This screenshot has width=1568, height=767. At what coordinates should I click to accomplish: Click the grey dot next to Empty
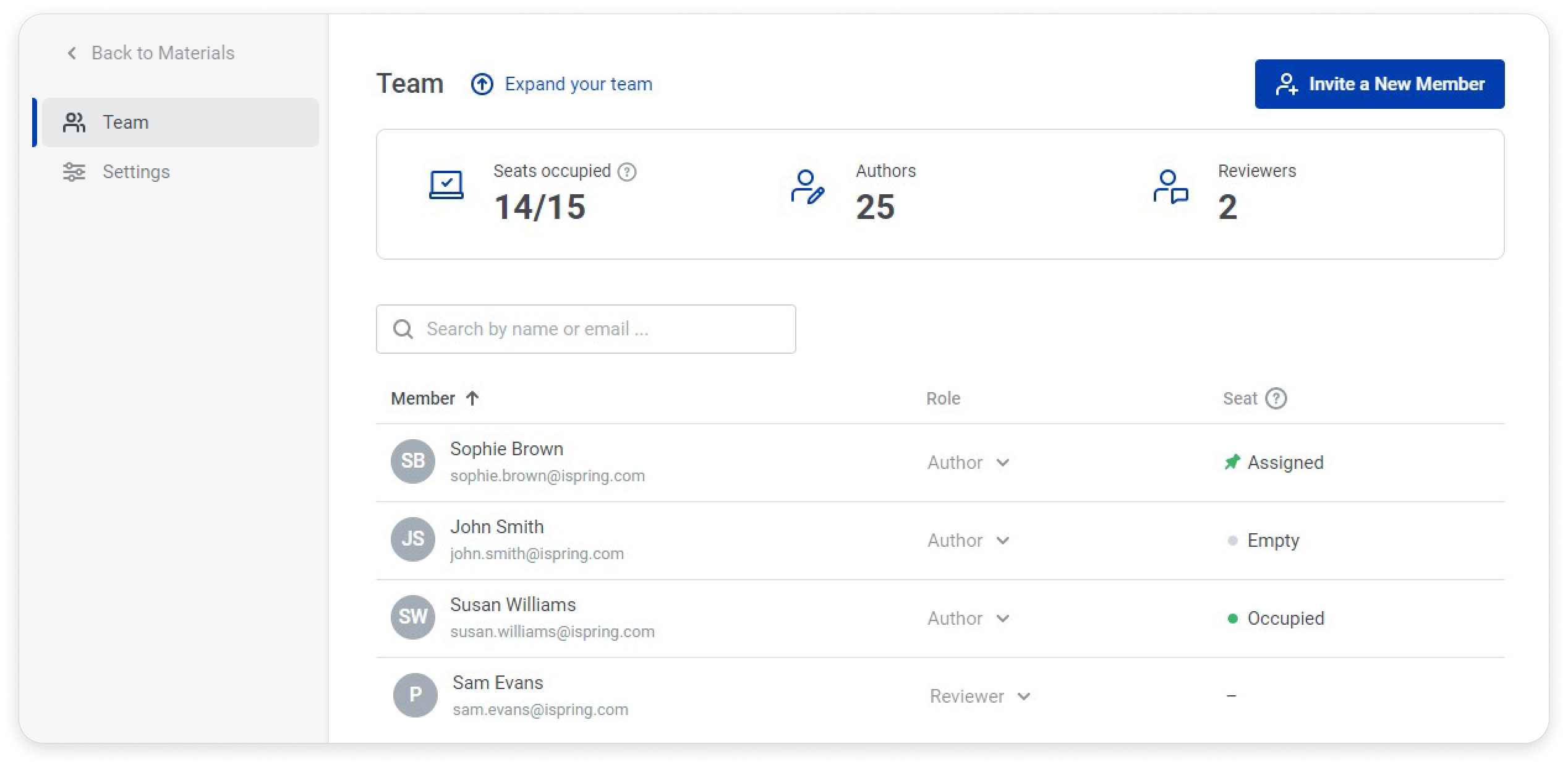1232,541
